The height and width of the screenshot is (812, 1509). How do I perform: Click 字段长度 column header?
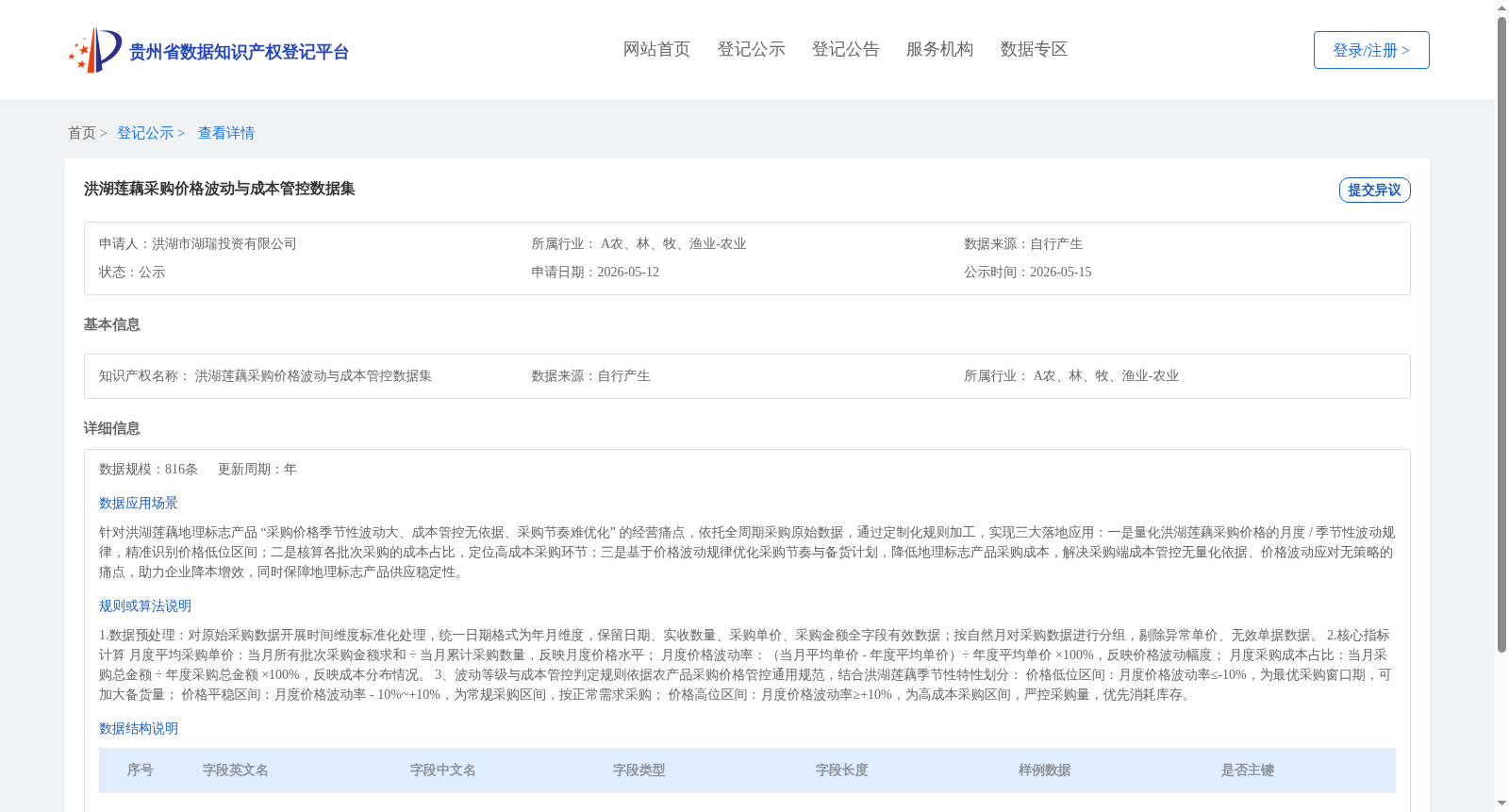click(842, 771)
